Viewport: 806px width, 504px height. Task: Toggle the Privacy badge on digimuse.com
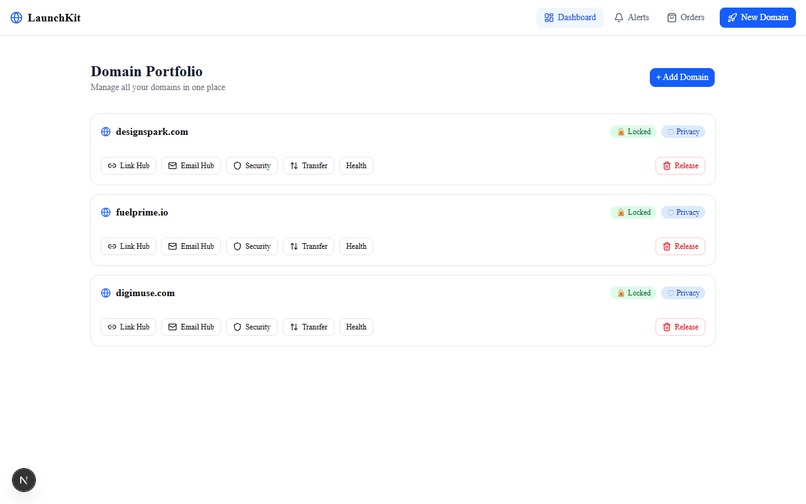[683, 293]
